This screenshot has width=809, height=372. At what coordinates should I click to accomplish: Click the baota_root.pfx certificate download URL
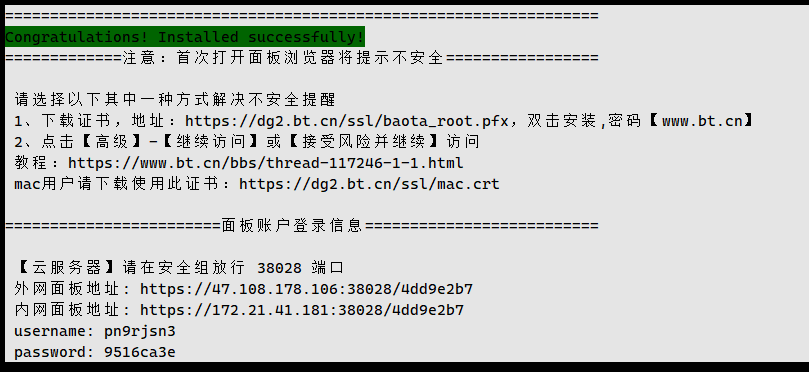(348, 121)
